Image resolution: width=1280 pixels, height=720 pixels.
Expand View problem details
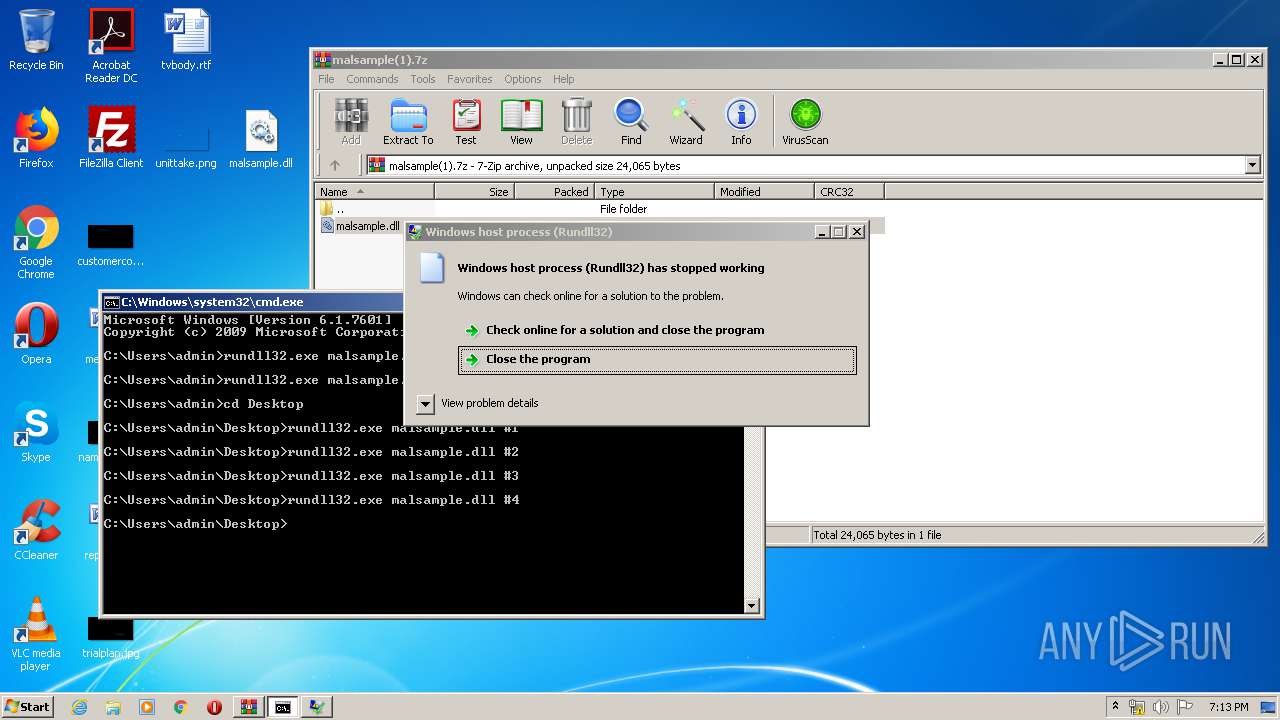click(477, 403)
